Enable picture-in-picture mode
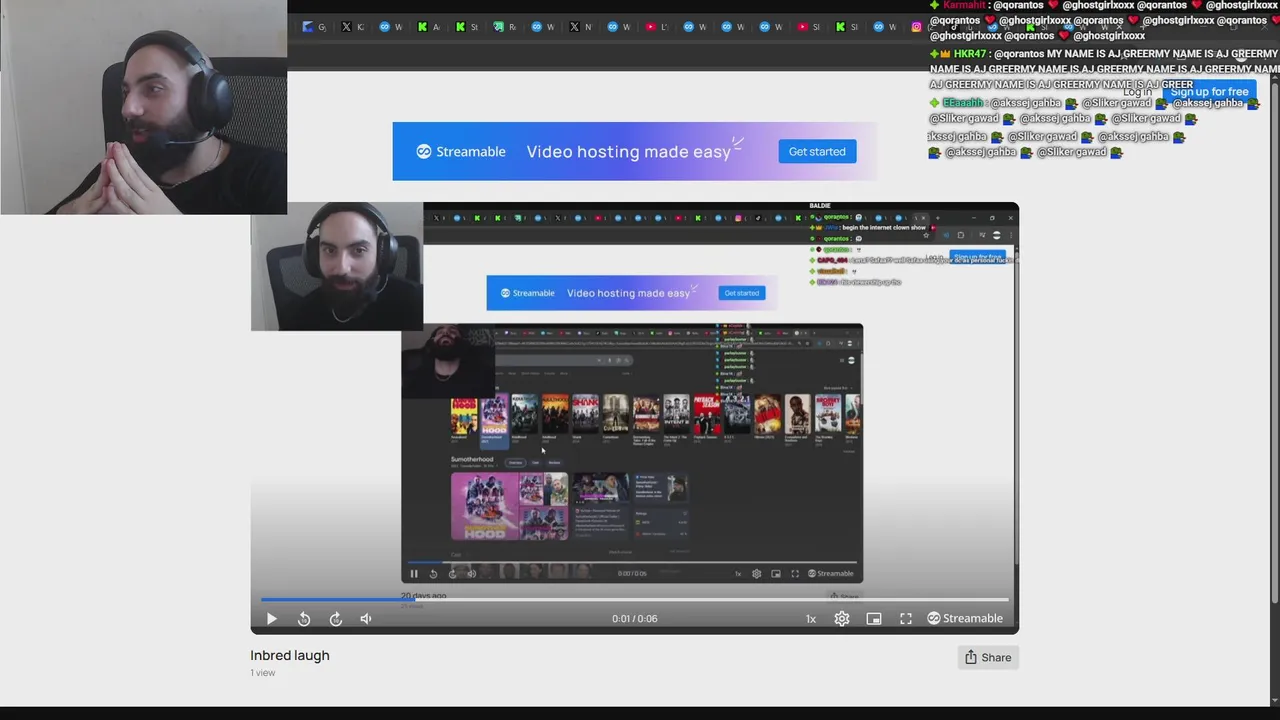Image resolution: width=1280 pixels, height=720 pixels. pos(874,619)
